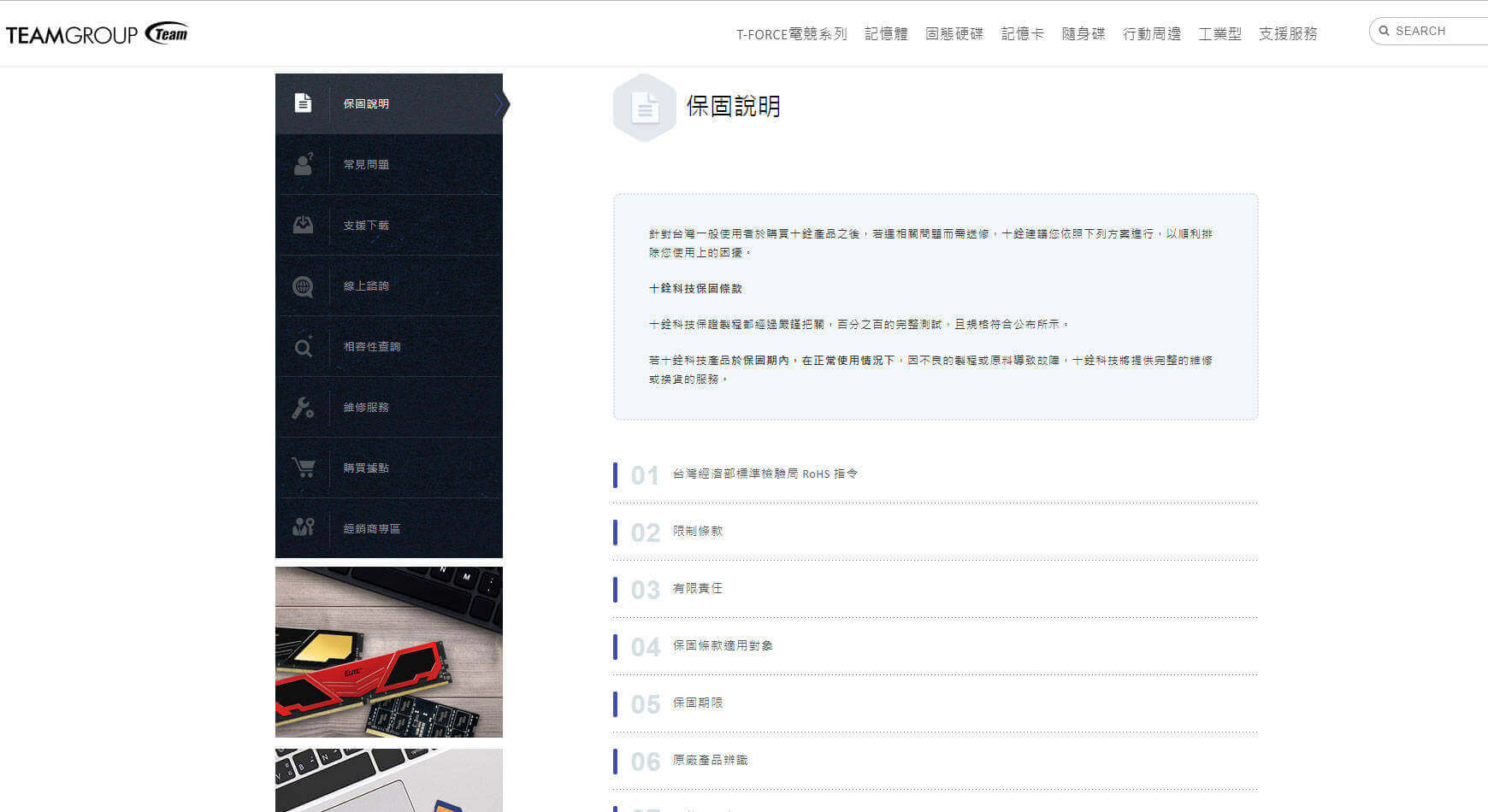1488x812 pixels.
Task: Expand section 06 原廠產品辨識
Action: point(936,761)
